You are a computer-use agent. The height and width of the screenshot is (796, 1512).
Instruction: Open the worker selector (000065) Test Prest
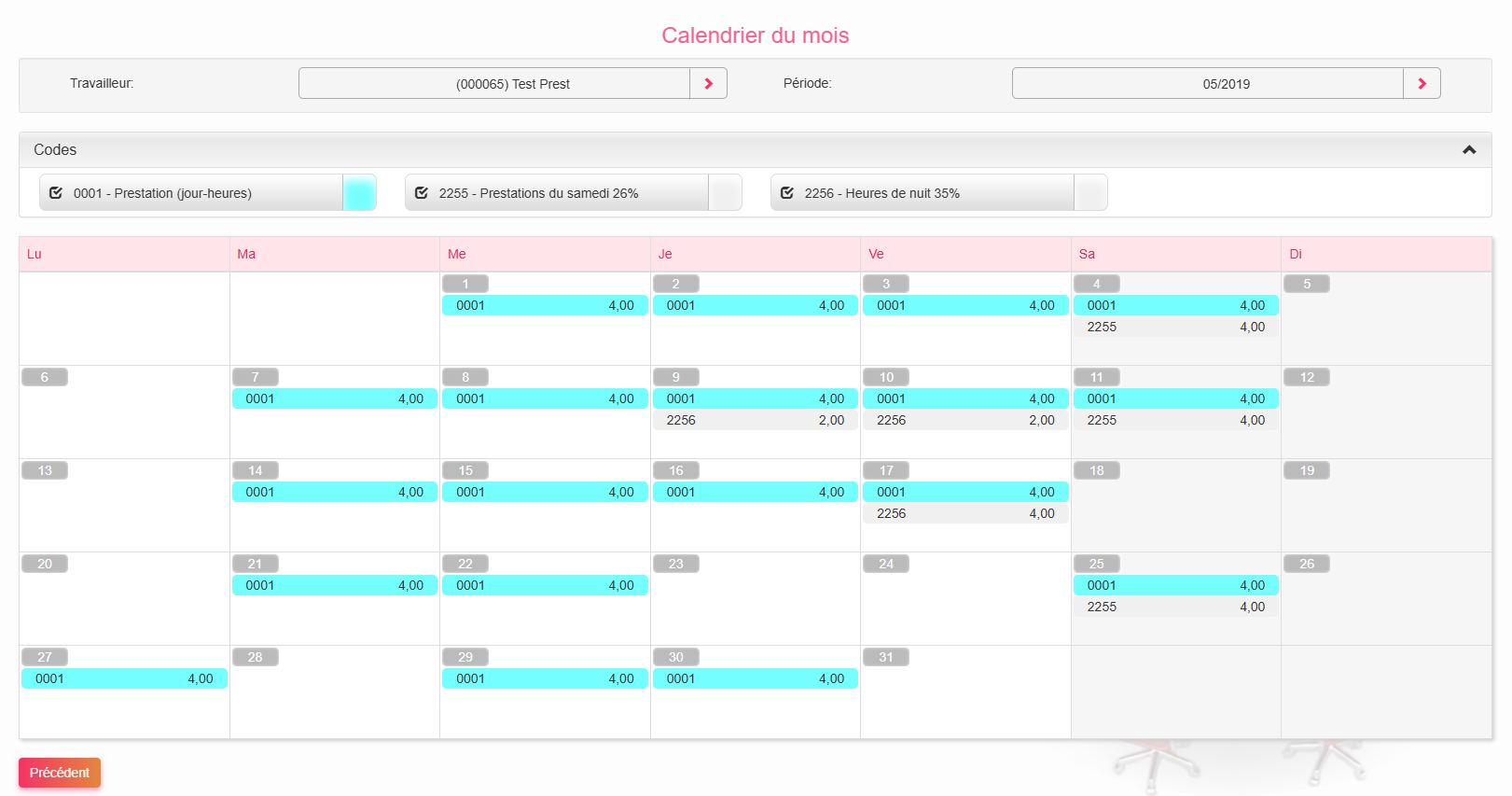tap(494, 84)
